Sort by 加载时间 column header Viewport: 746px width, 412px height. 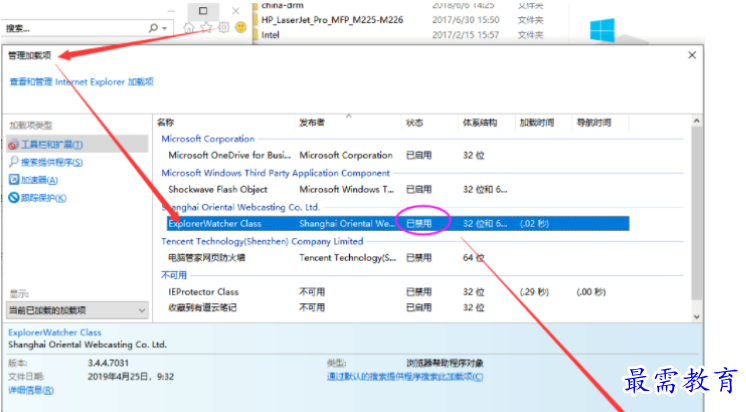pyautogui.click(x=537, y=123)
